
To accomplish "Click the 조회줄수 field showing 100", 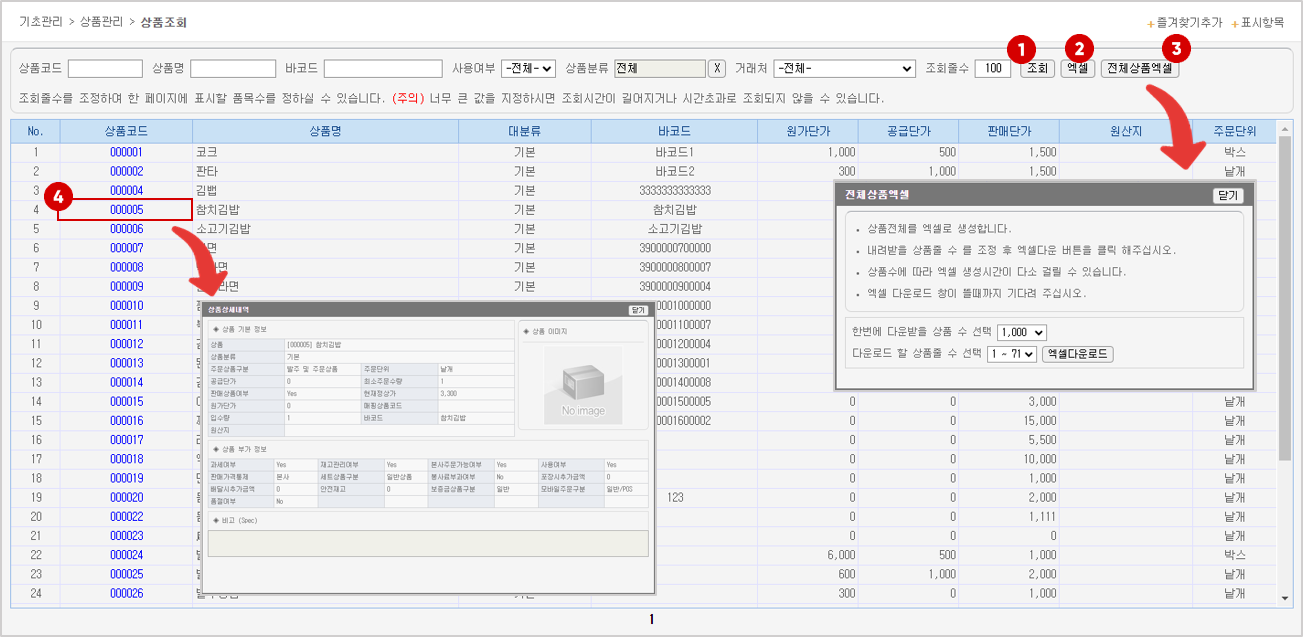I will (992, 69).
